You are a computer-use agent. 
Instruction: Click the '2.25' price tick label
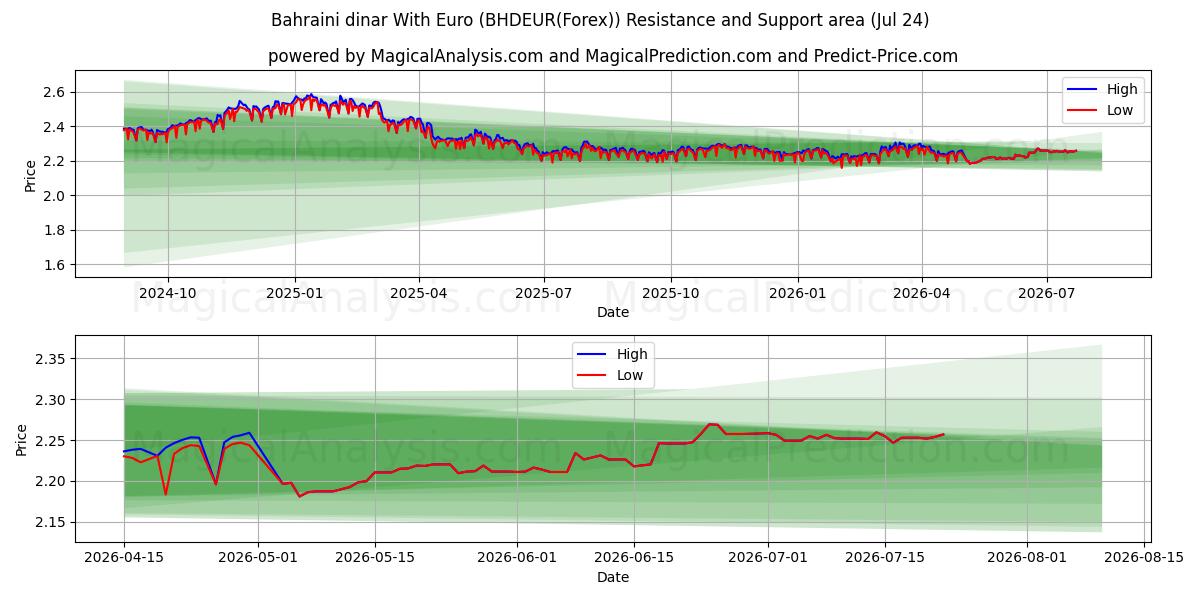[x=51, y=441]
